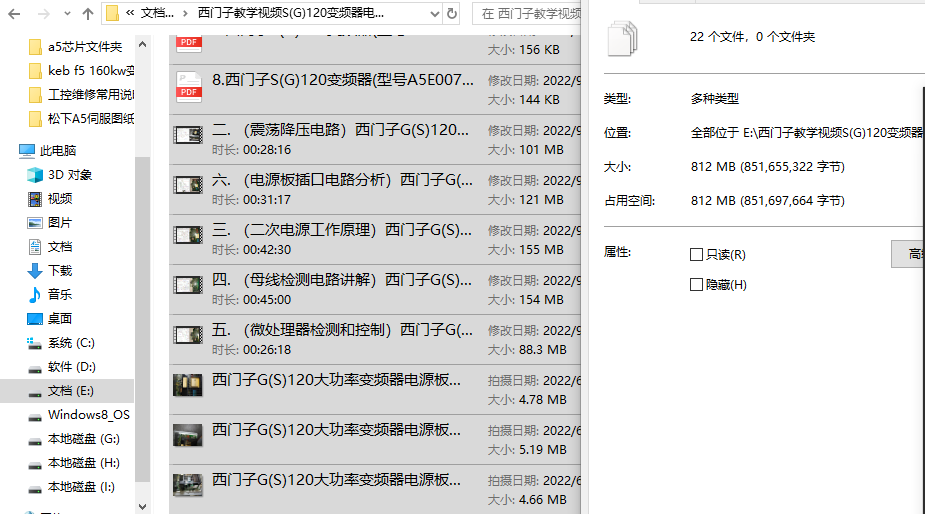Enable the 只读(R) checkbox

pos(696,254)
